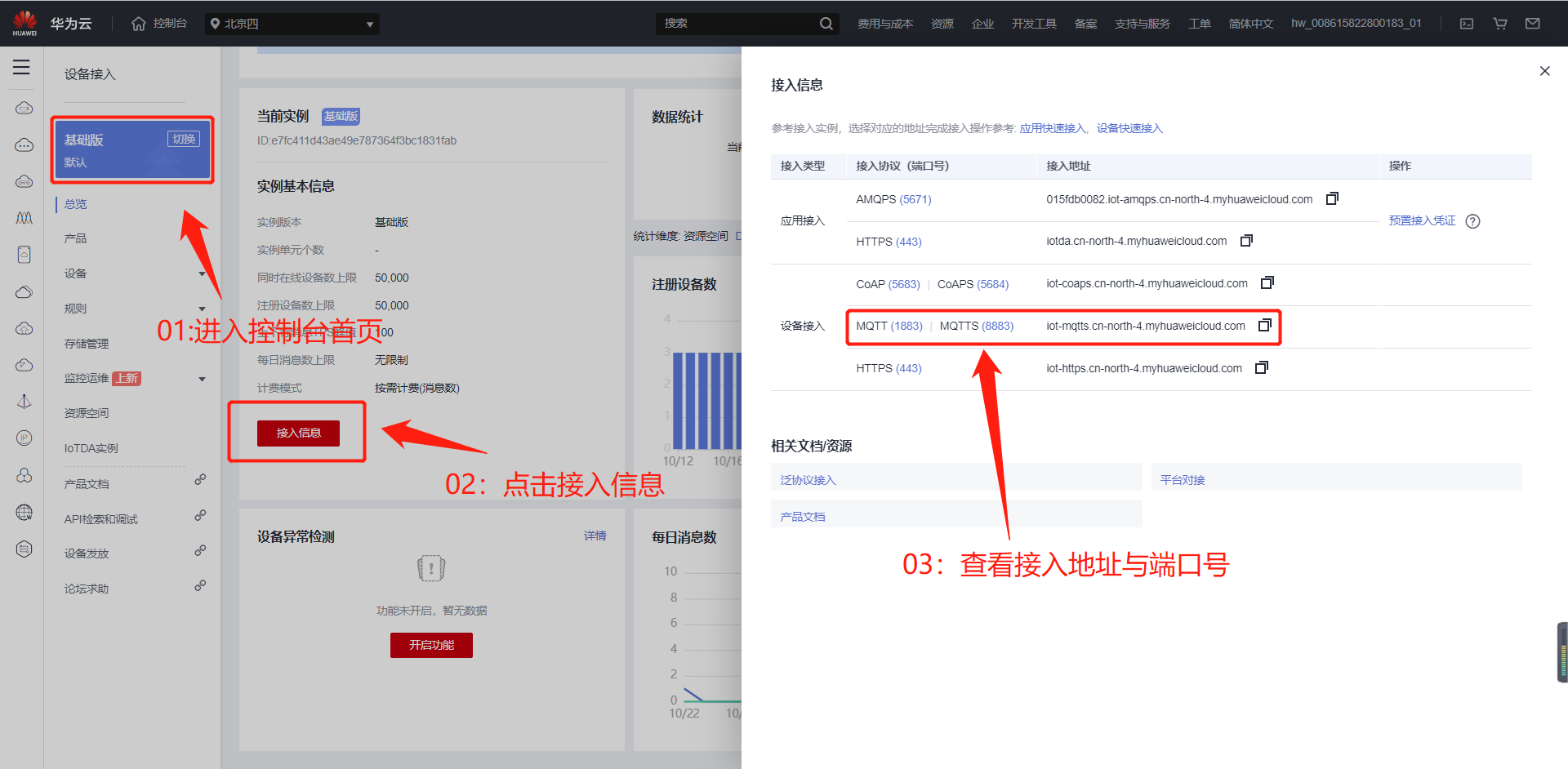
Task: Open the shopping cart icon
Action: [1500, 24]
